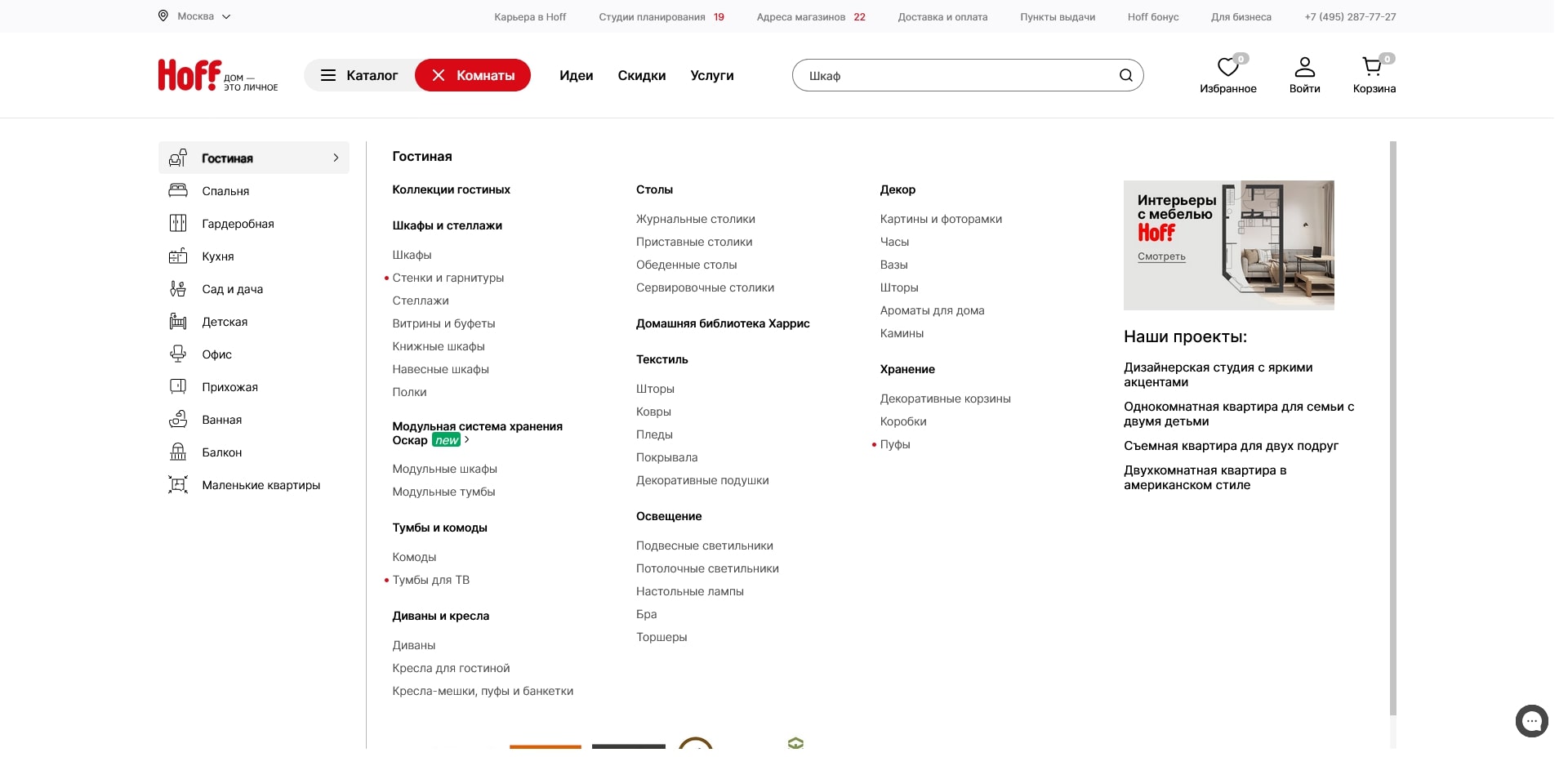
Task: Click the Смотреть link on banner
Action: [x=1161, y=256]
